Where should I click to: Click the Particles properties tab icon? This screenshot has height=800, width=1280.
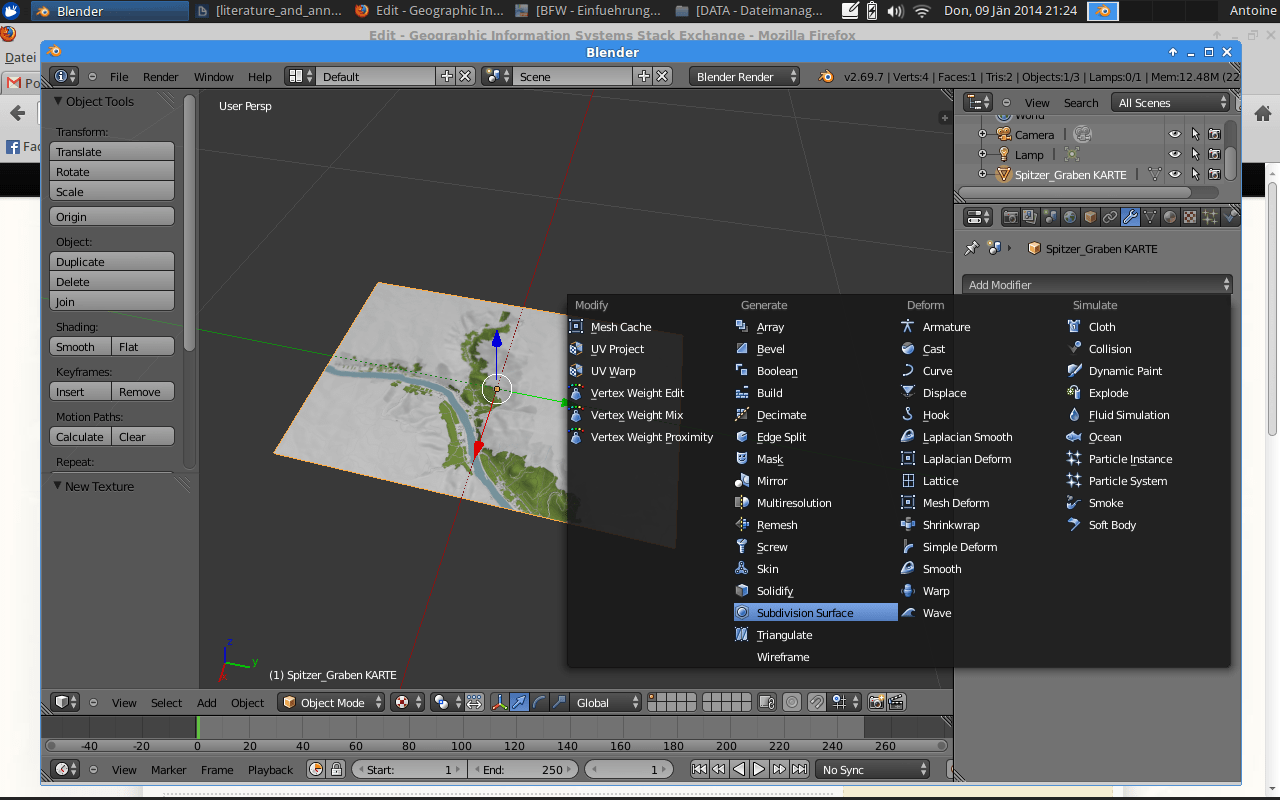tap(1210, 217)
